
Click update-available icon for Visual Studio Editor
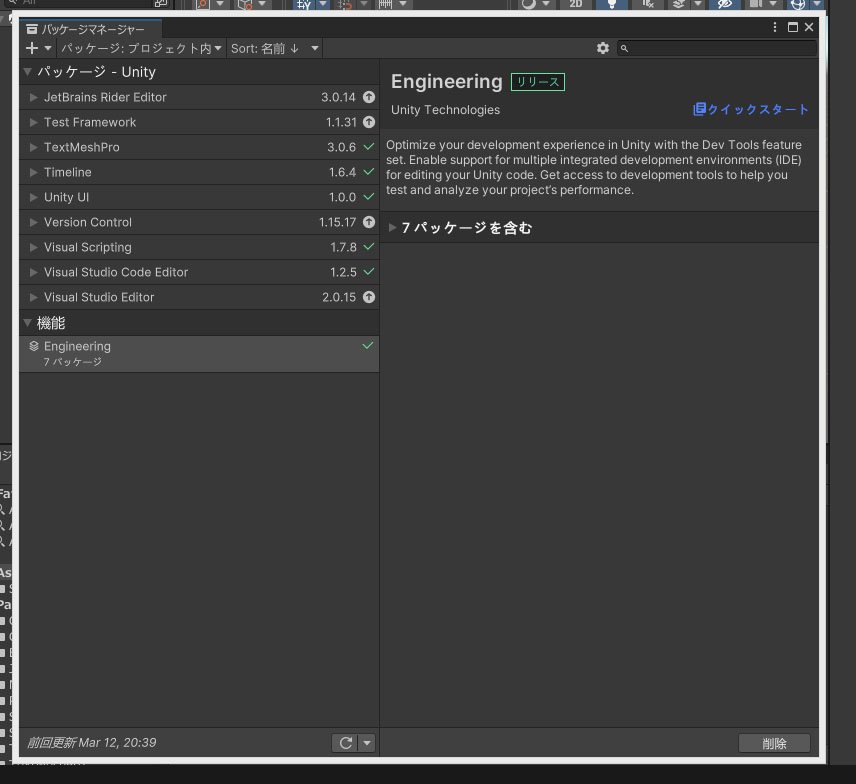369,297
